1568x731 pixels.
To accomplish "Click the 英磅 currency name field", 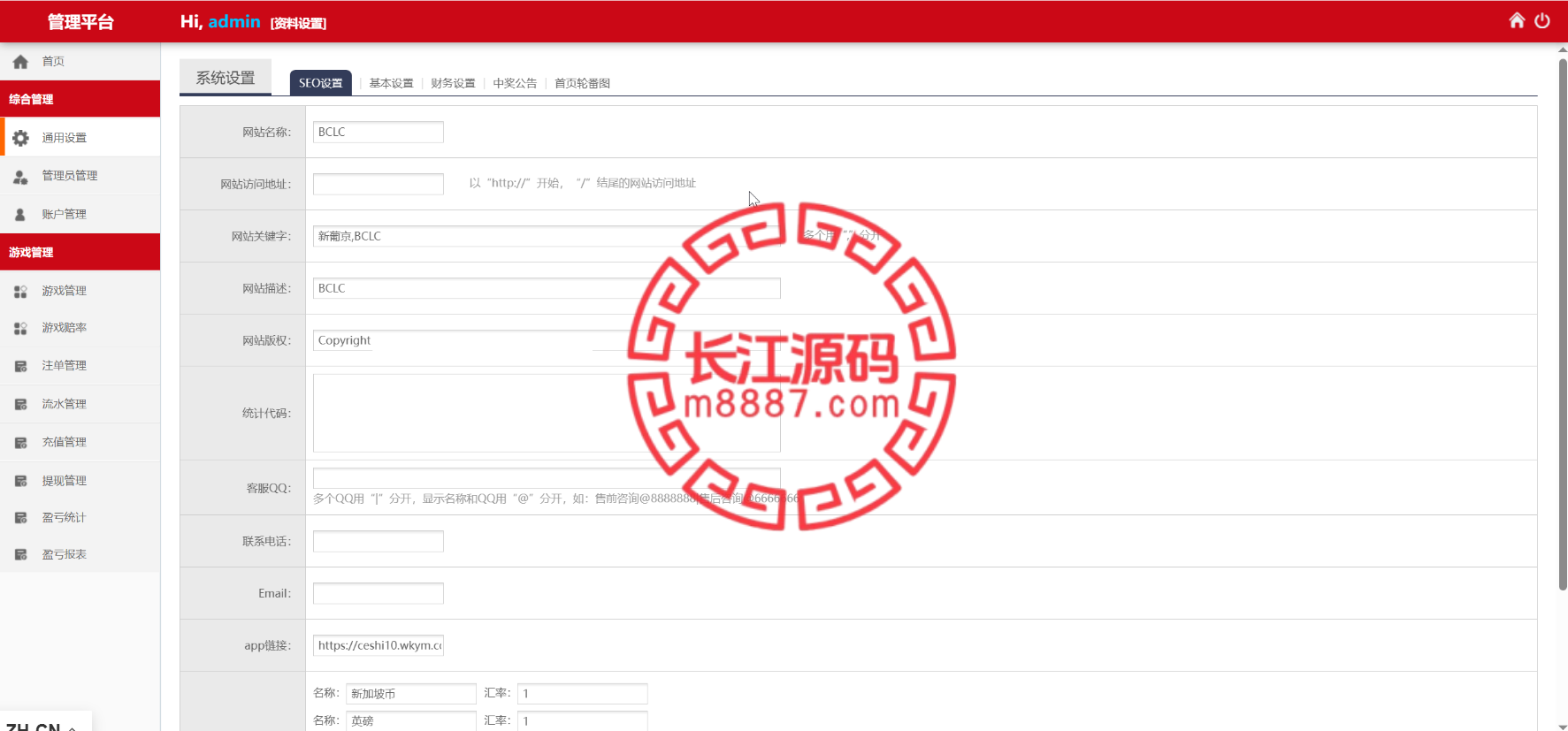I will click(x=410, y=720).
